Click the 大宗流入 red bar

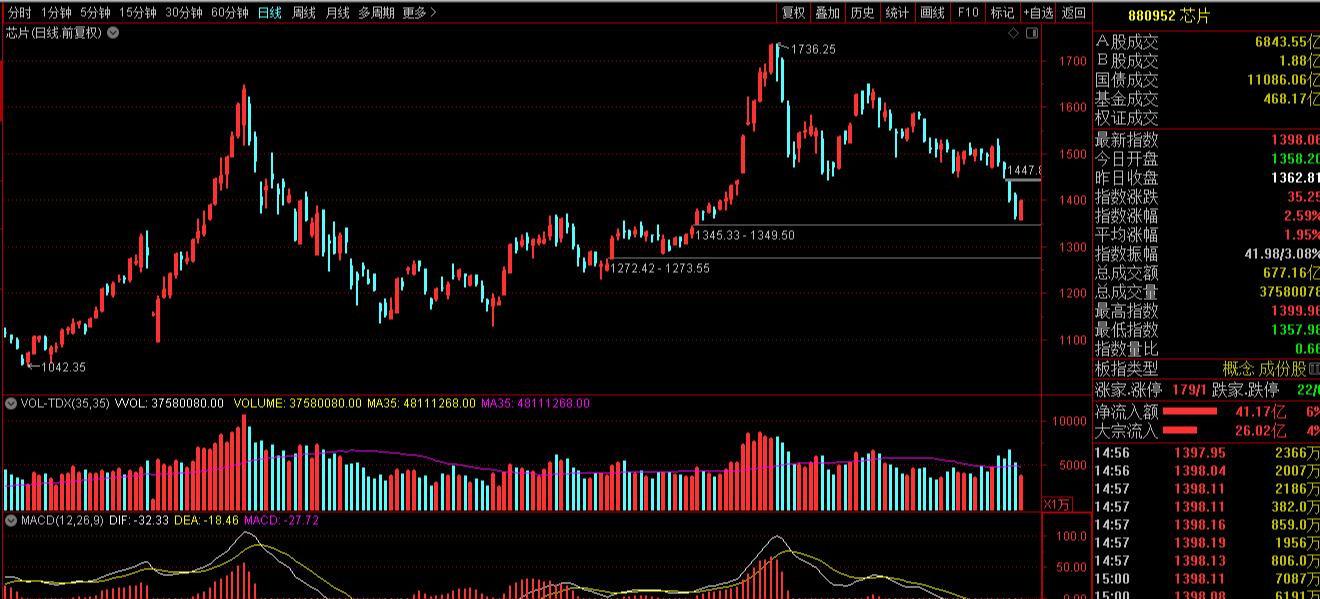tap(1181, 430)
